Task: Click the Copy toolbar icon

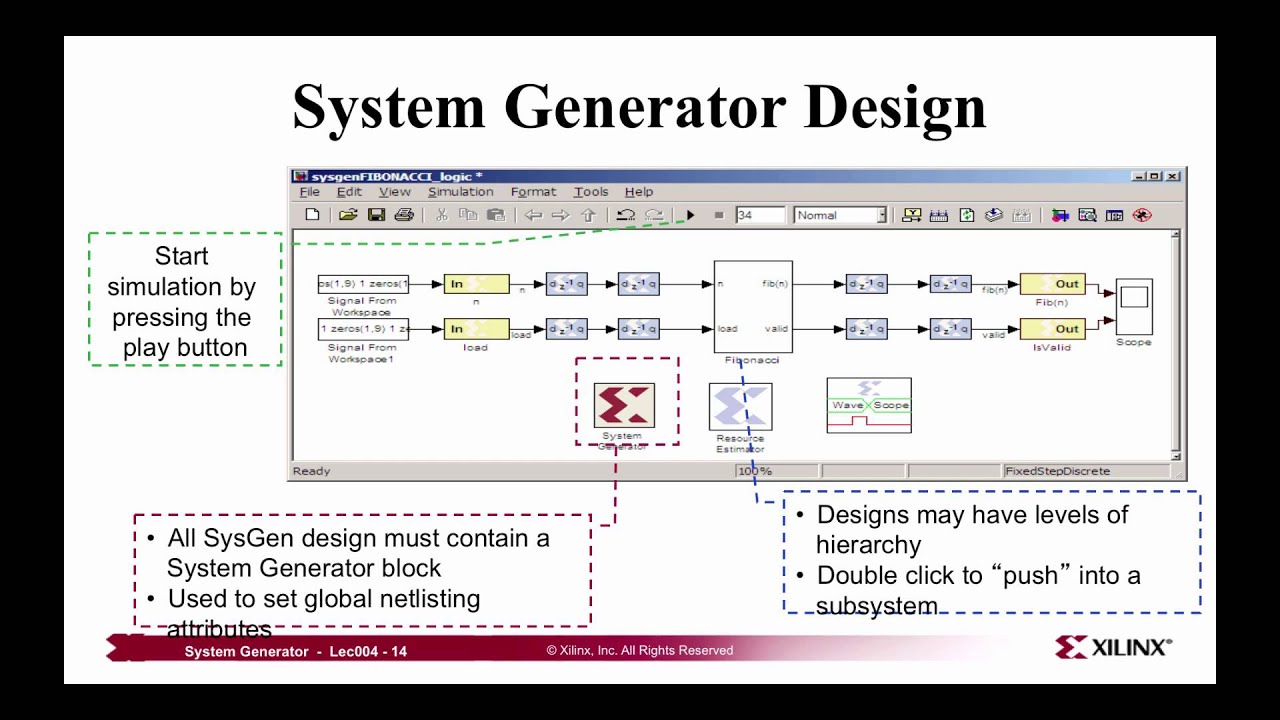Action: point(468,215)
